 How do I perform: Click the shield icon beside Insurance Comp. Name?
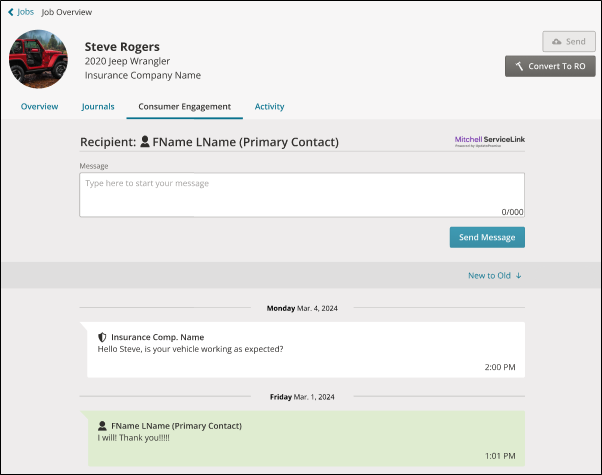tap(102, 337)
